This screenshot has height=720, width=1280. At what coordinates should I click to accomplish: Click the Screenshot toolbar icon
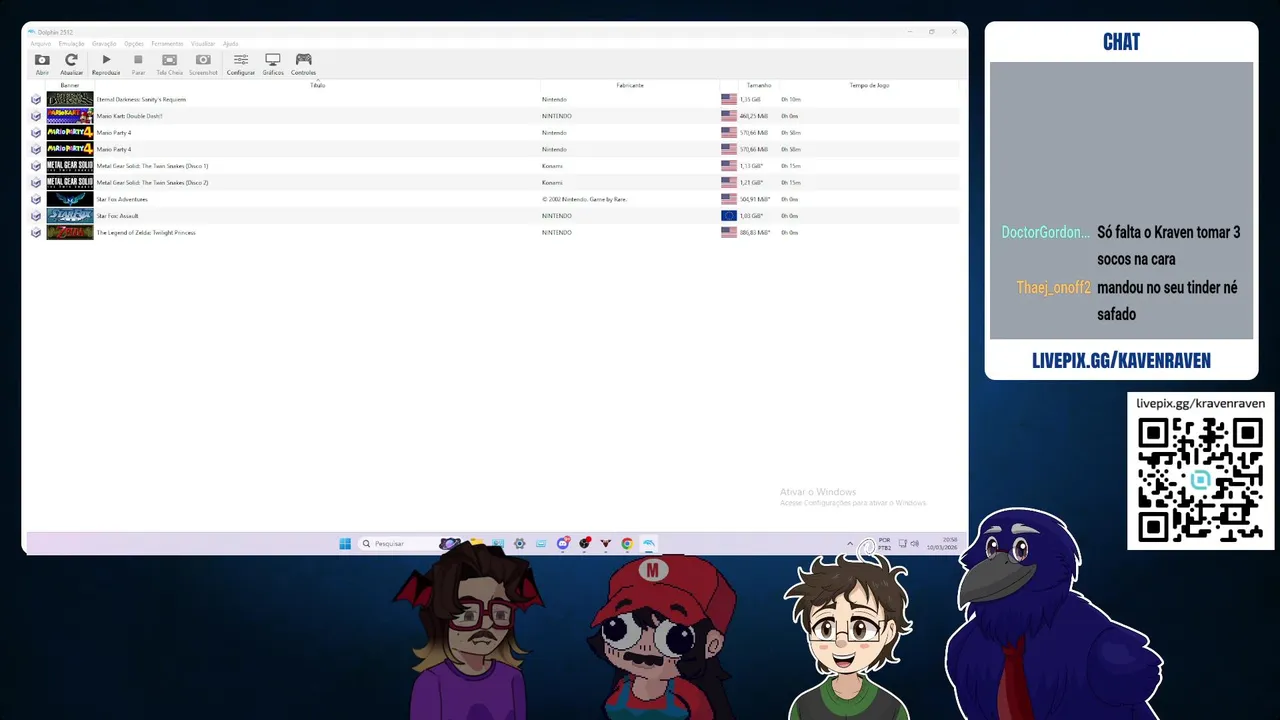coord(203,64)
